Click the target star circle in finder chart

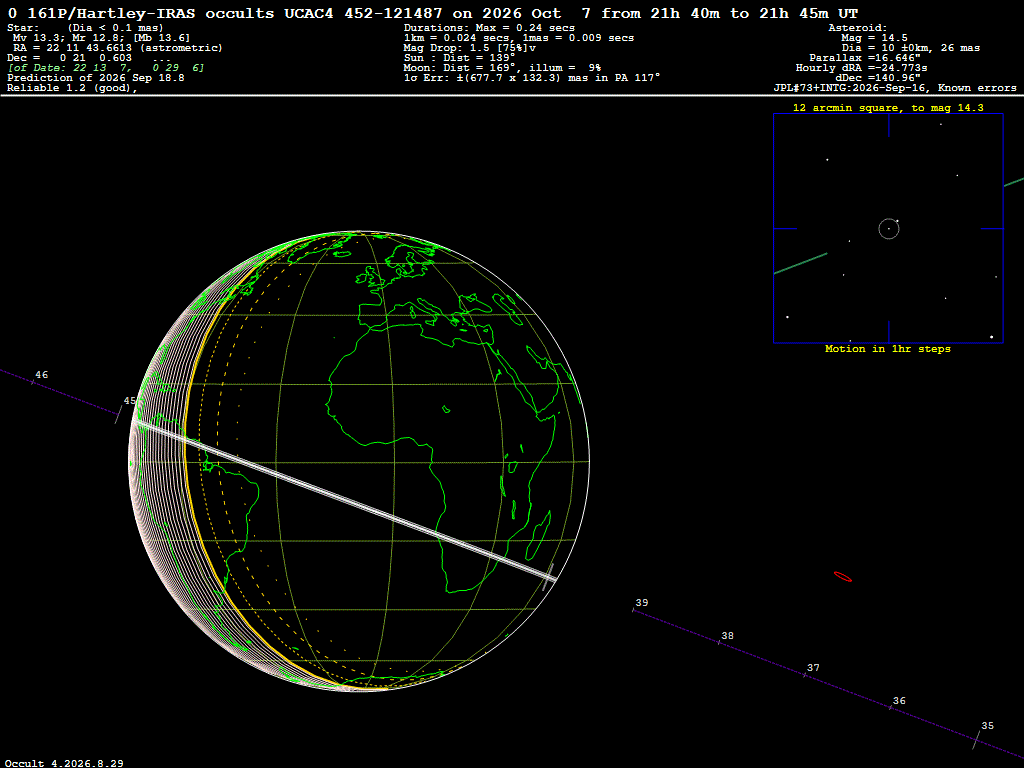coord(888,229)
